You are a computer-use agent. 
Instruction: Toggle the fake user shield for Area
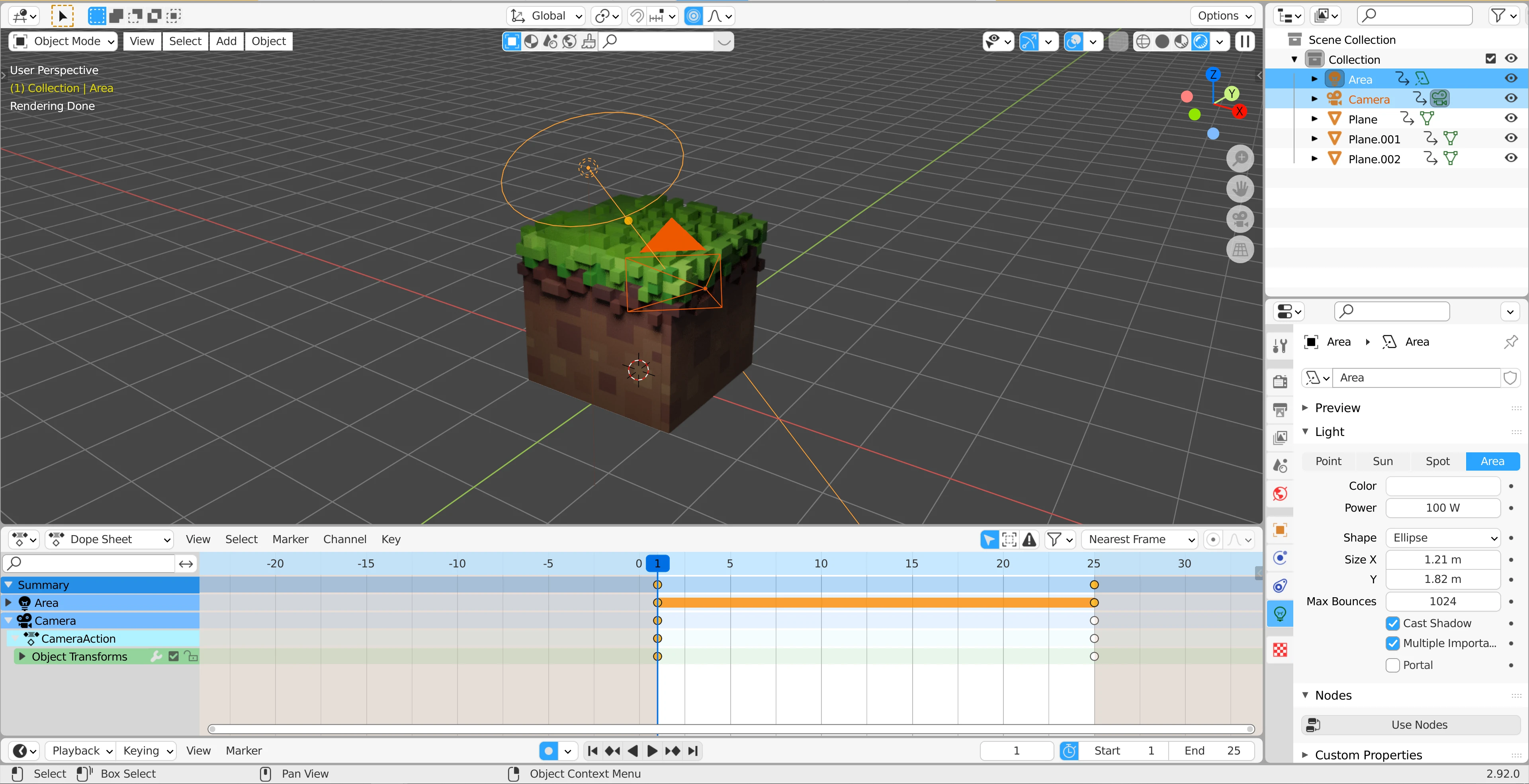coord(1511,377)
